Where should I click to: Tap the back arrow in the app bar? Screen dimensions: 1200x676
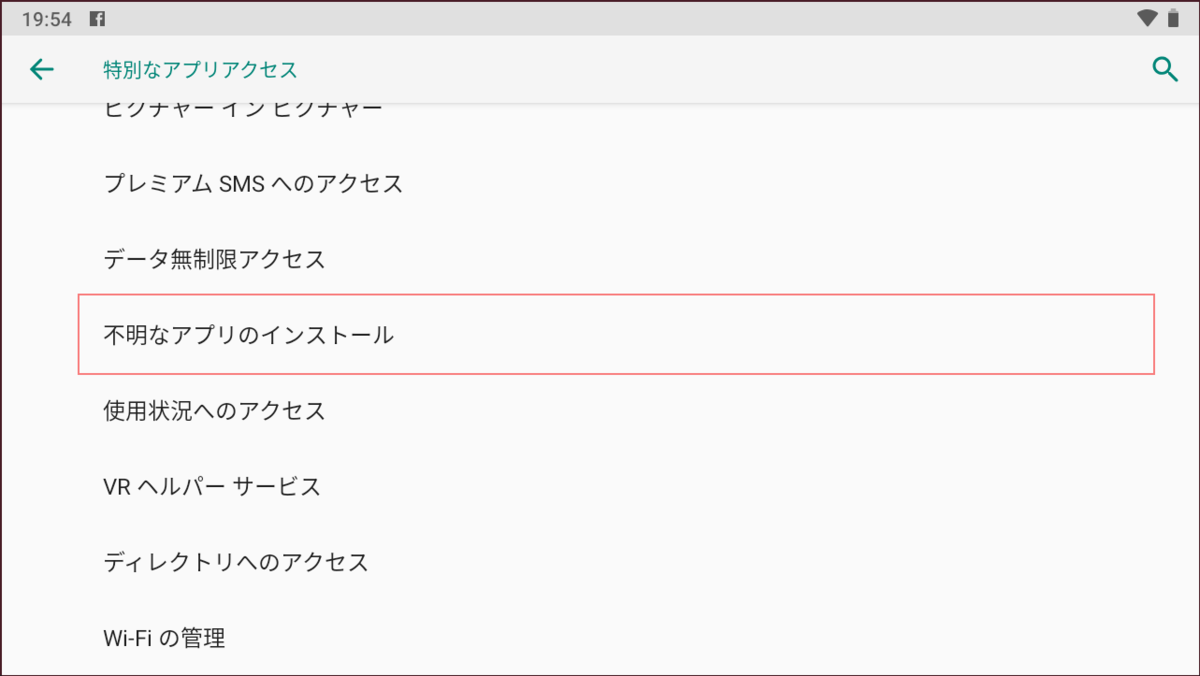click(41, 69)
